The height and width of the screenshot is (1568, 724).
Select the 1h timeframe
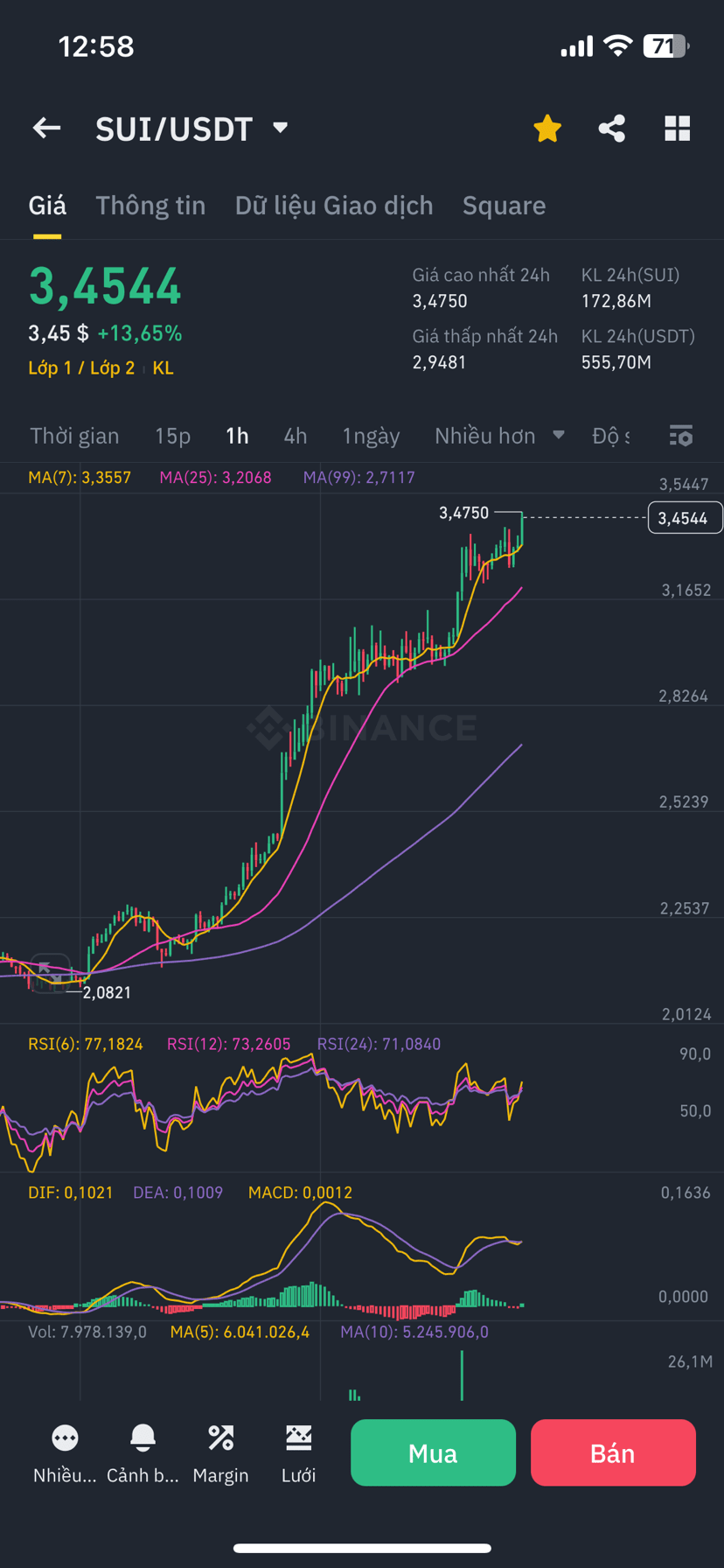pos(237,436)
